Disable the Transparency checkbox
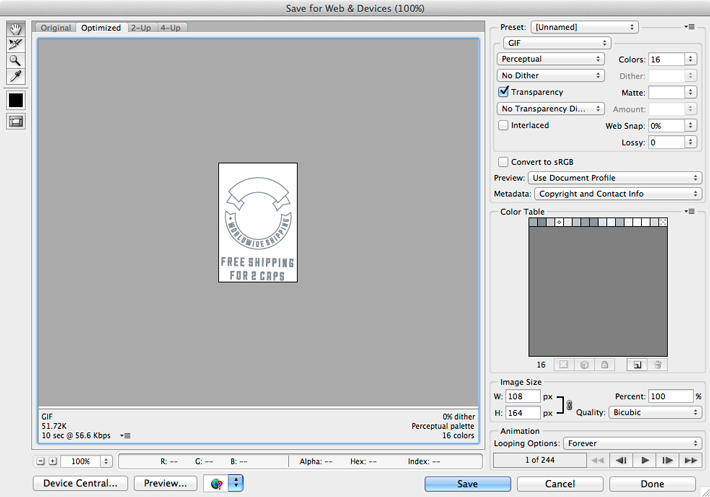Image resolution: width=710 pixels, height=497 pixels. [504, 92]
